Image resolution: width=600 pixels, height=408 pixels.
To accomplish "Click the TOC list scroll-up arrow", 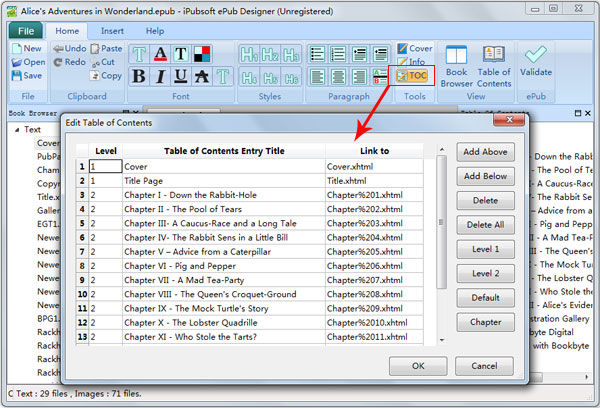I will pos(442,150).
